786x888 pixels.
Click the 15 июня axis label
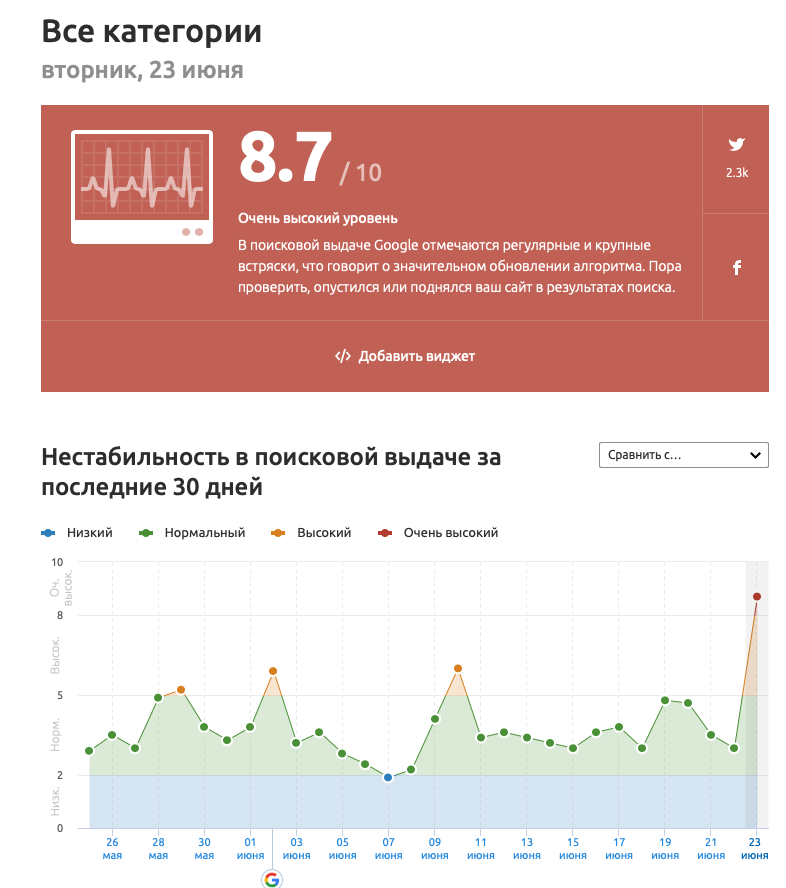click(x=573, y=848)
